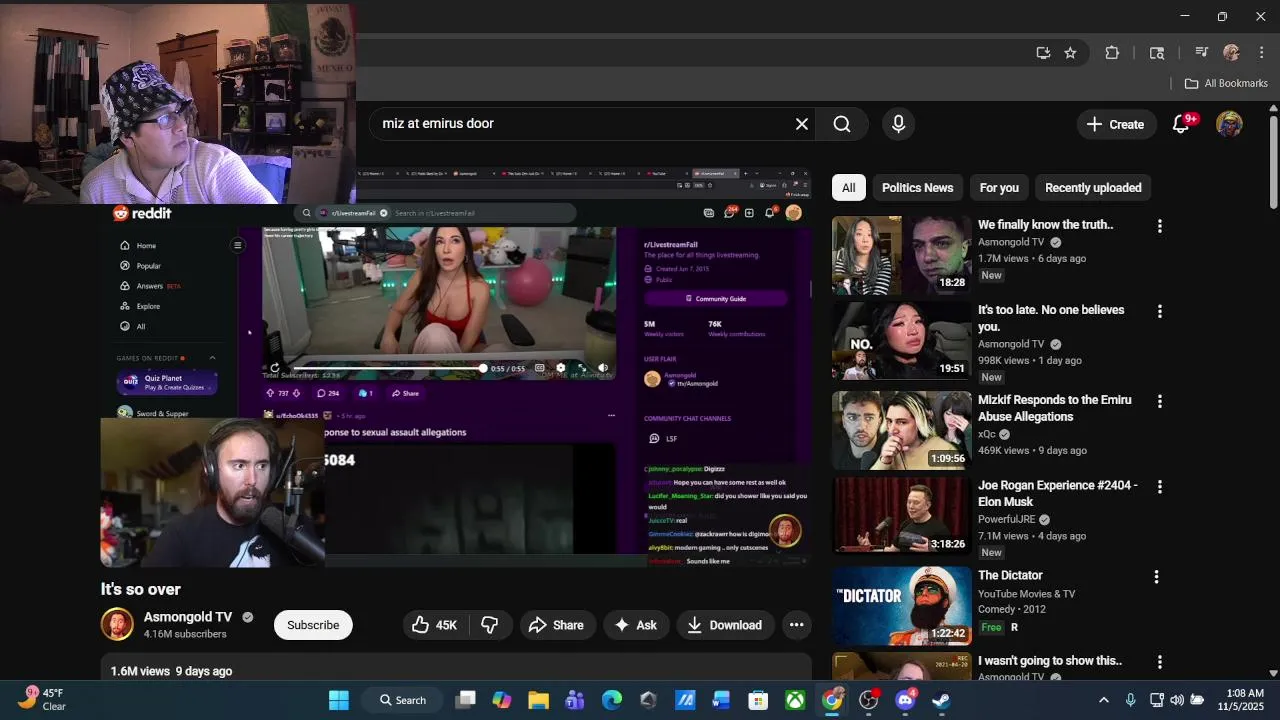Open Xbox app from taskbar
This screenshot has height=720, width=1280.
[795, 700]
